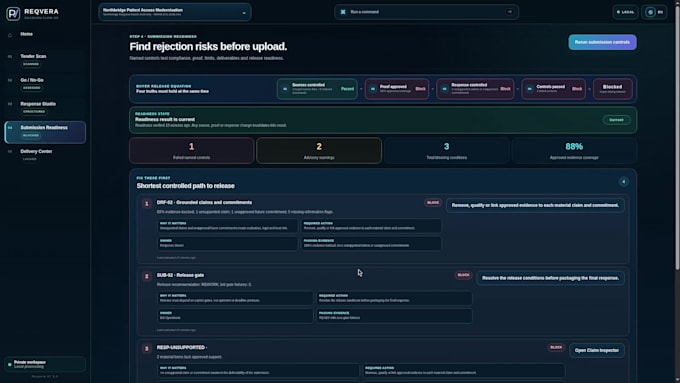This screenshot has height=383, width=680.
Task: Click the number 2 badge beside SUB-02
Action: pyautogui.click(x=147, y=276)
